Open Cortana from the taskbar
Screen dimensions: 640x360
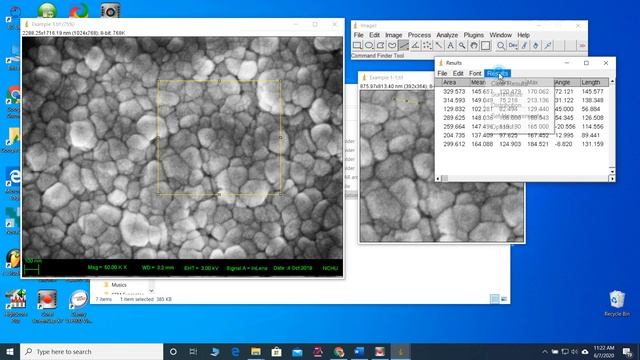tap(173, 351)
